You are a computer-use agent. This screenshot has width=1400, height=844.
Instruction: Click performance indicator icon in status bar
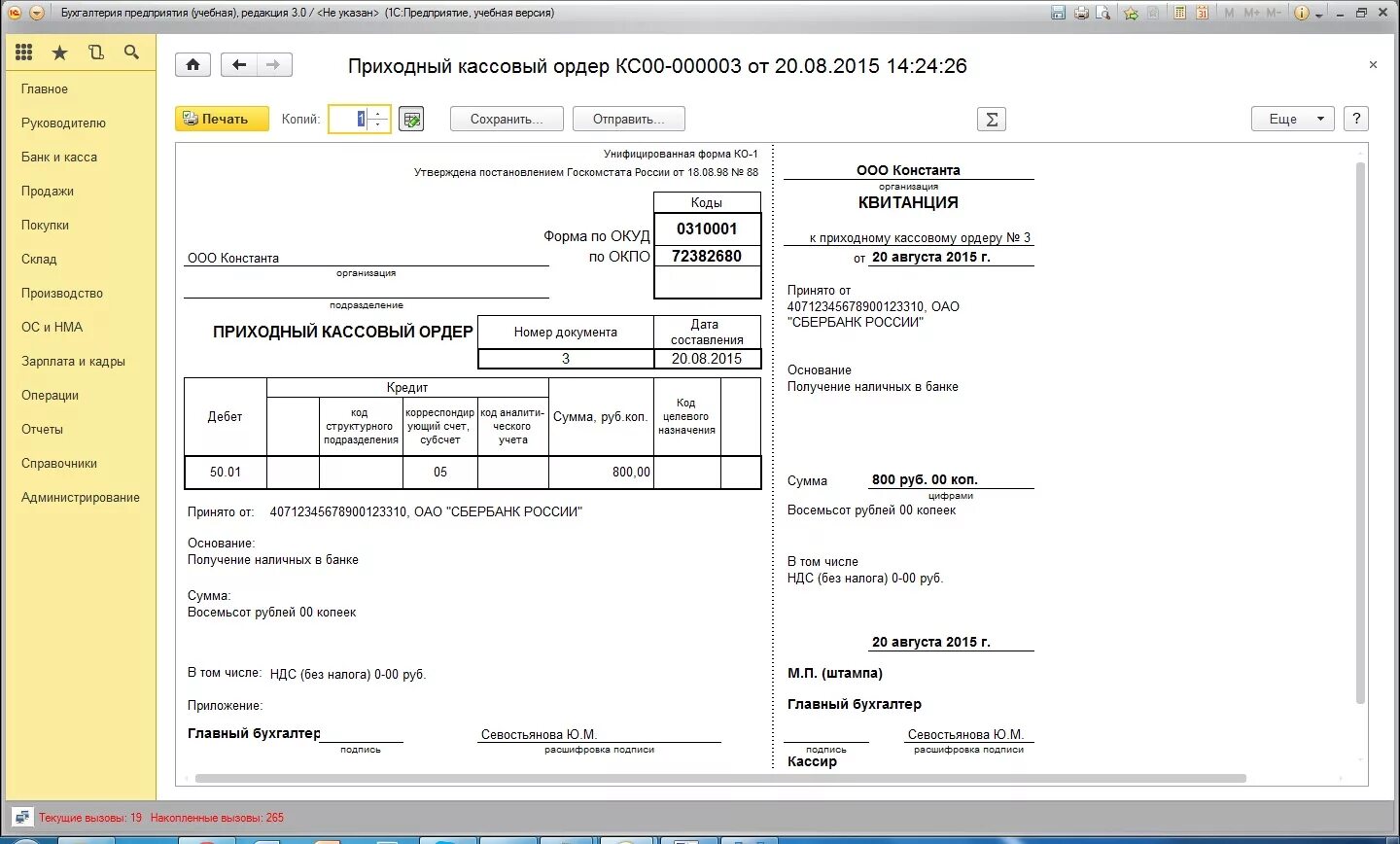(x=21, y=818)
